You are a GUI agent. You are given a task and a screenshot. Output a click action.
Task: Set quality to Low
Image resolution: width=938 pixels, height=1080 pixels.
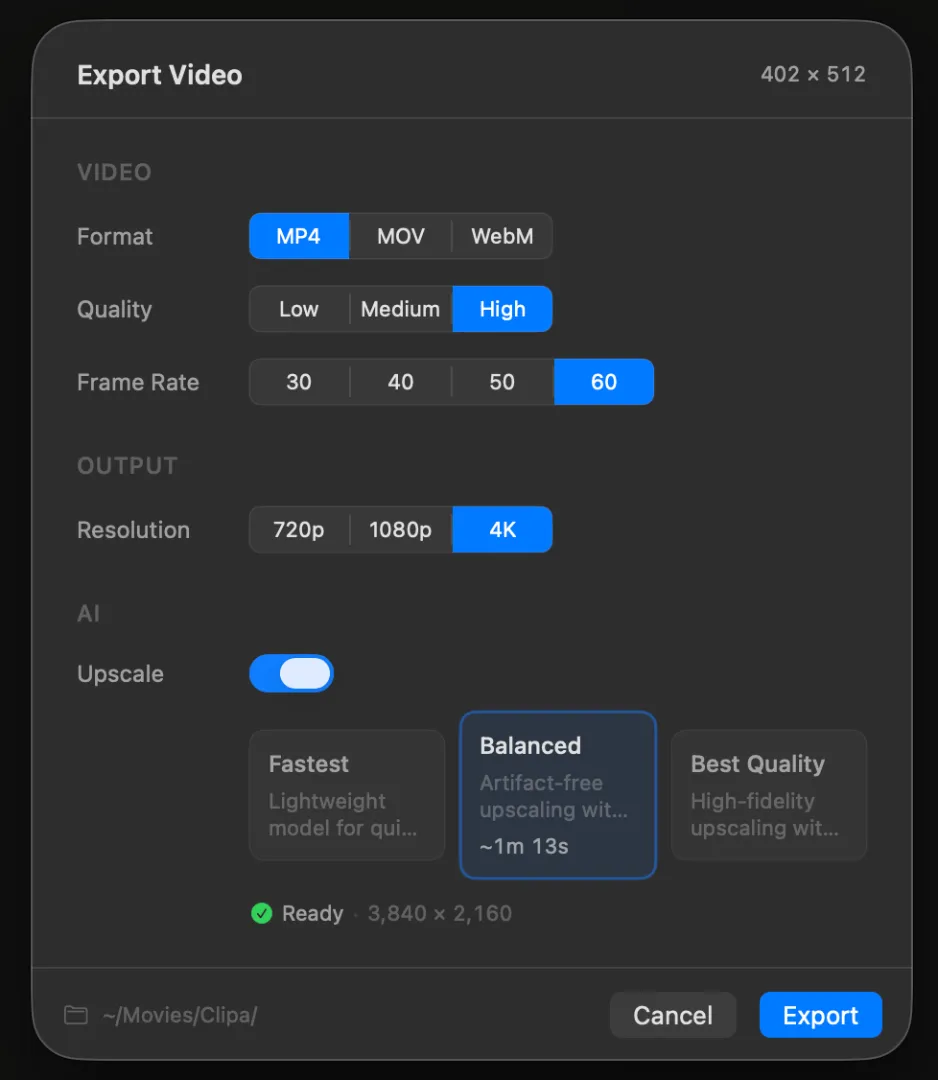299,309
